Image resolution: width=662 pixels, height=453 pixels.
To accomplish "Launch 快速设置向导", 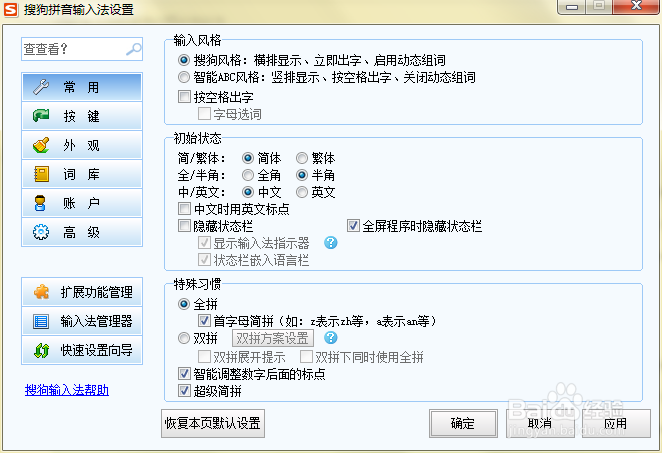I will (82, 350).
